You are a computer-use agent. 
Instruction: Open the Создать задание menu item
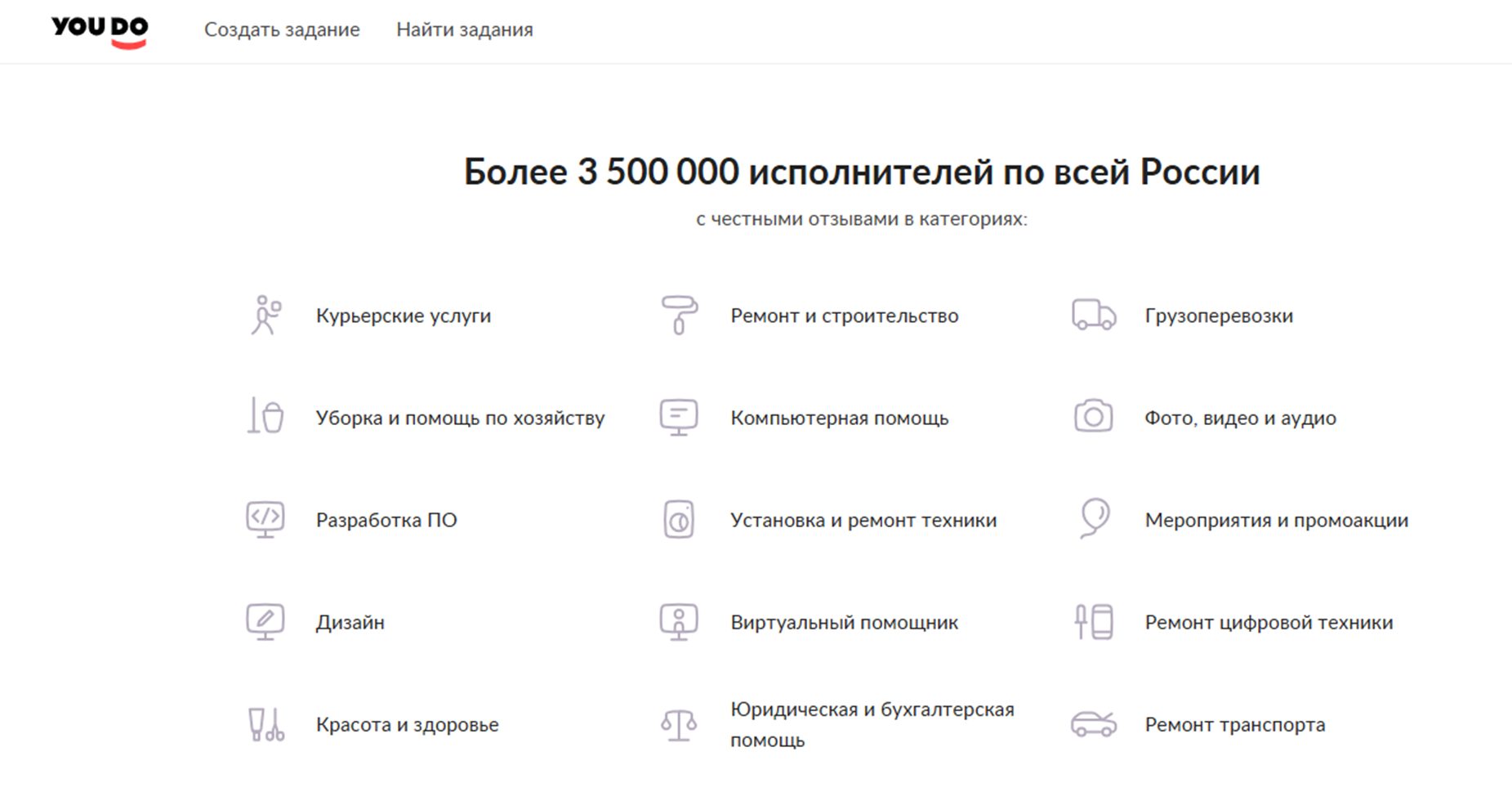tap(282, 29)
